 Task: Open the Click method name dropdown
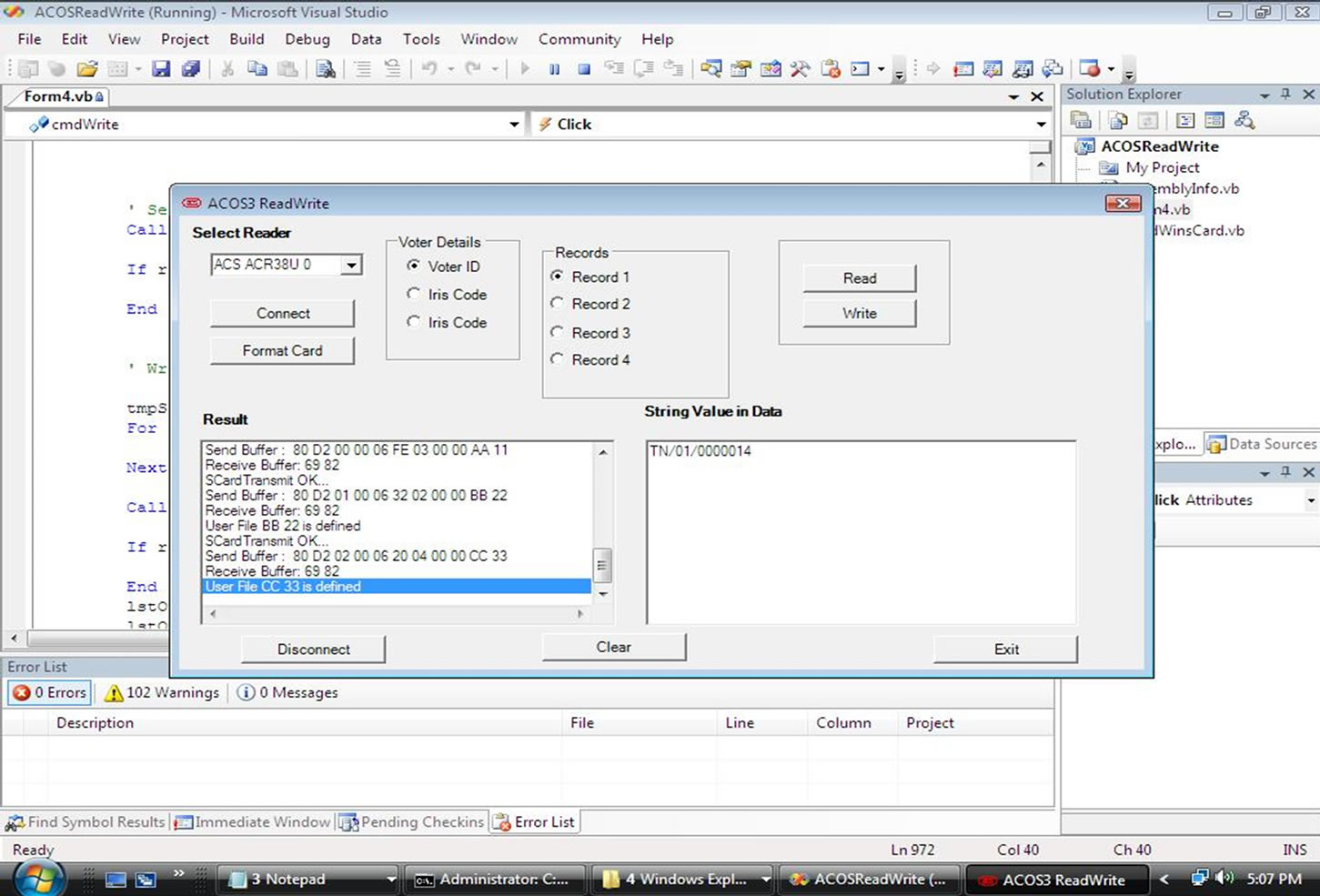pyautogui.click(x=1041, y=125)
